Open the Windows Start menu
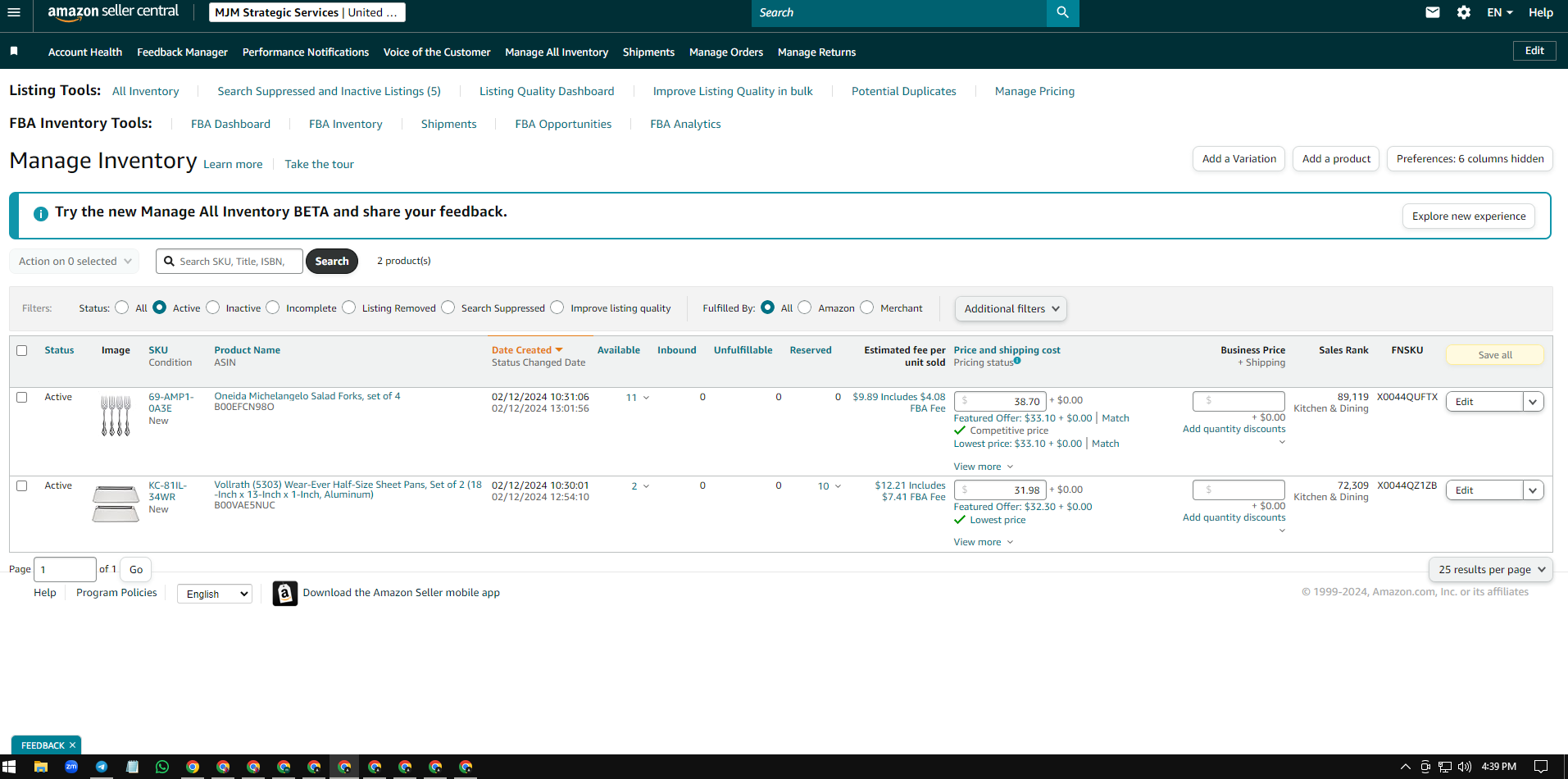This screenshot has width=1568, height=779. point(9,767)
